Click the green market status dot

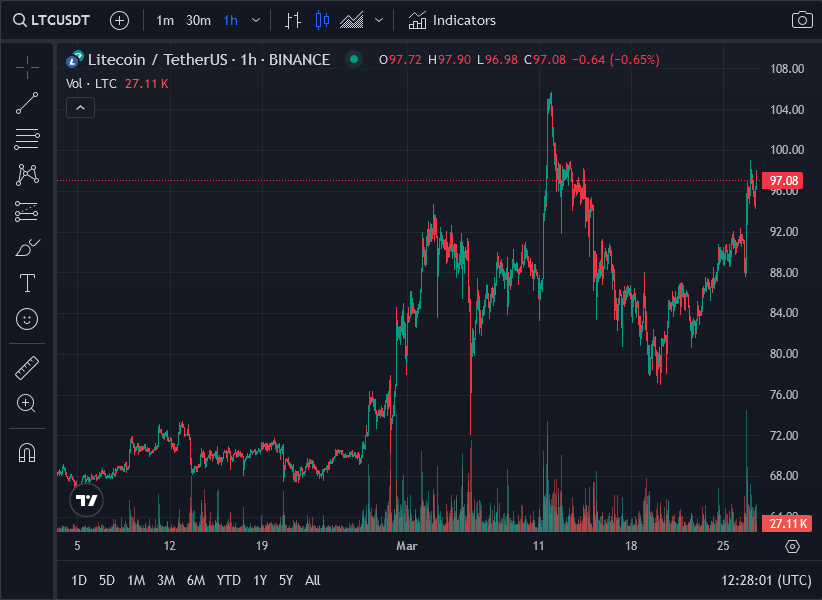354,59
